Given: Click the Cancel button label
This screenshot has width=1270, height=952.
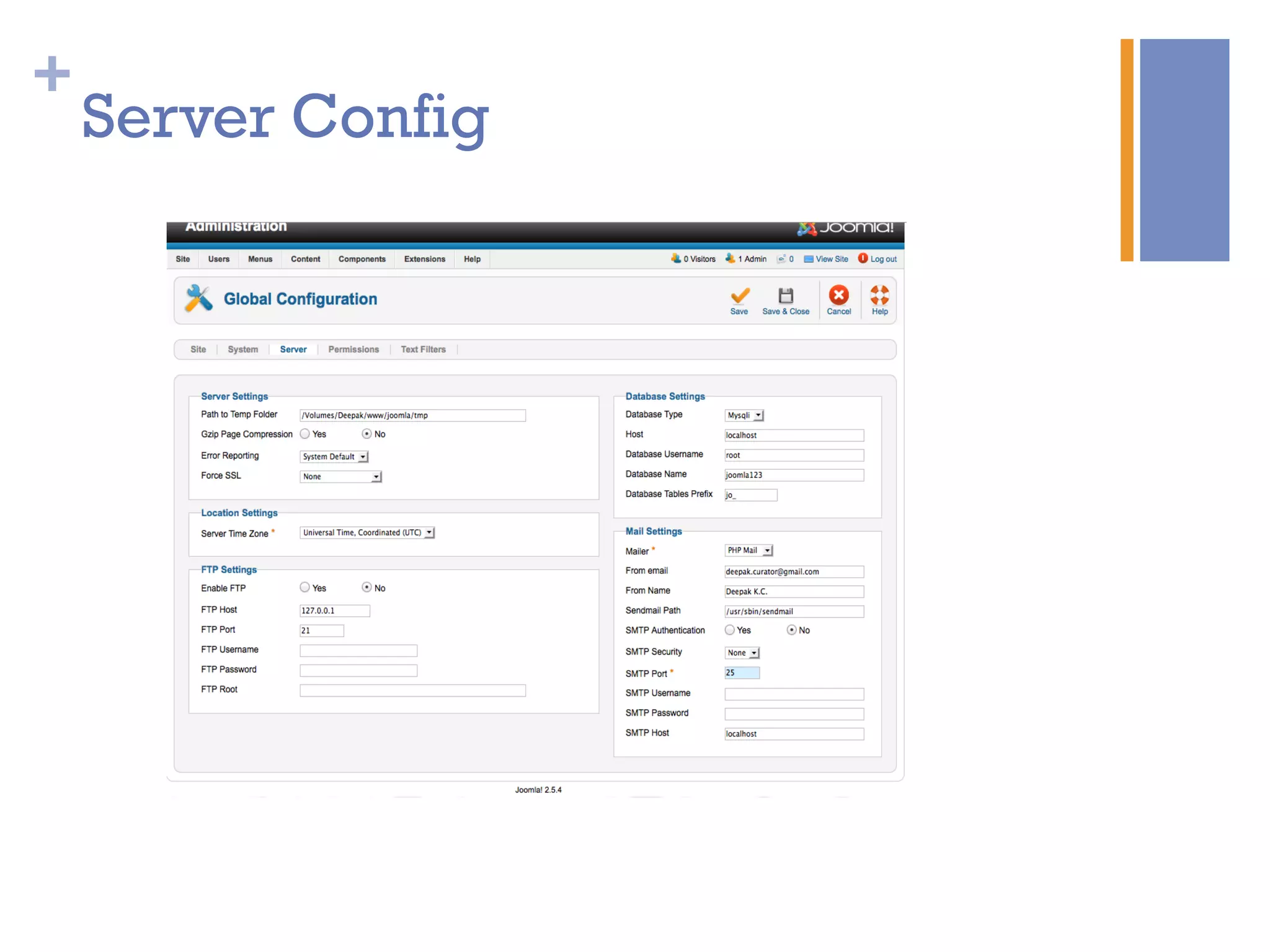Looking at the screenshot, I should (x=839, y=312).
